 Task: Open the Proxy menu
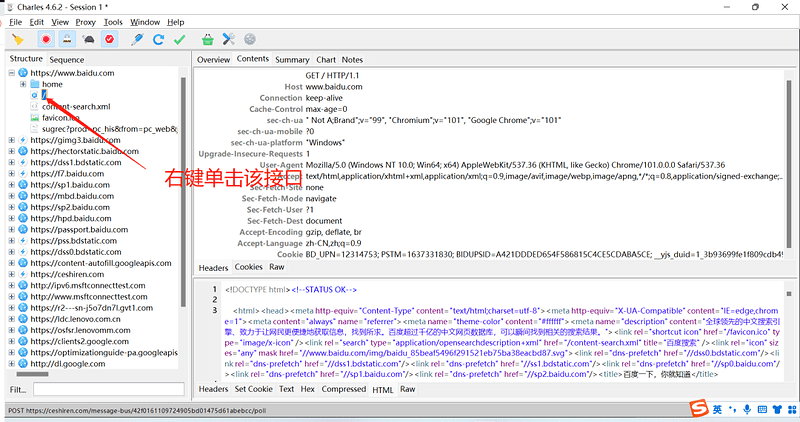(x=85, y=22)
